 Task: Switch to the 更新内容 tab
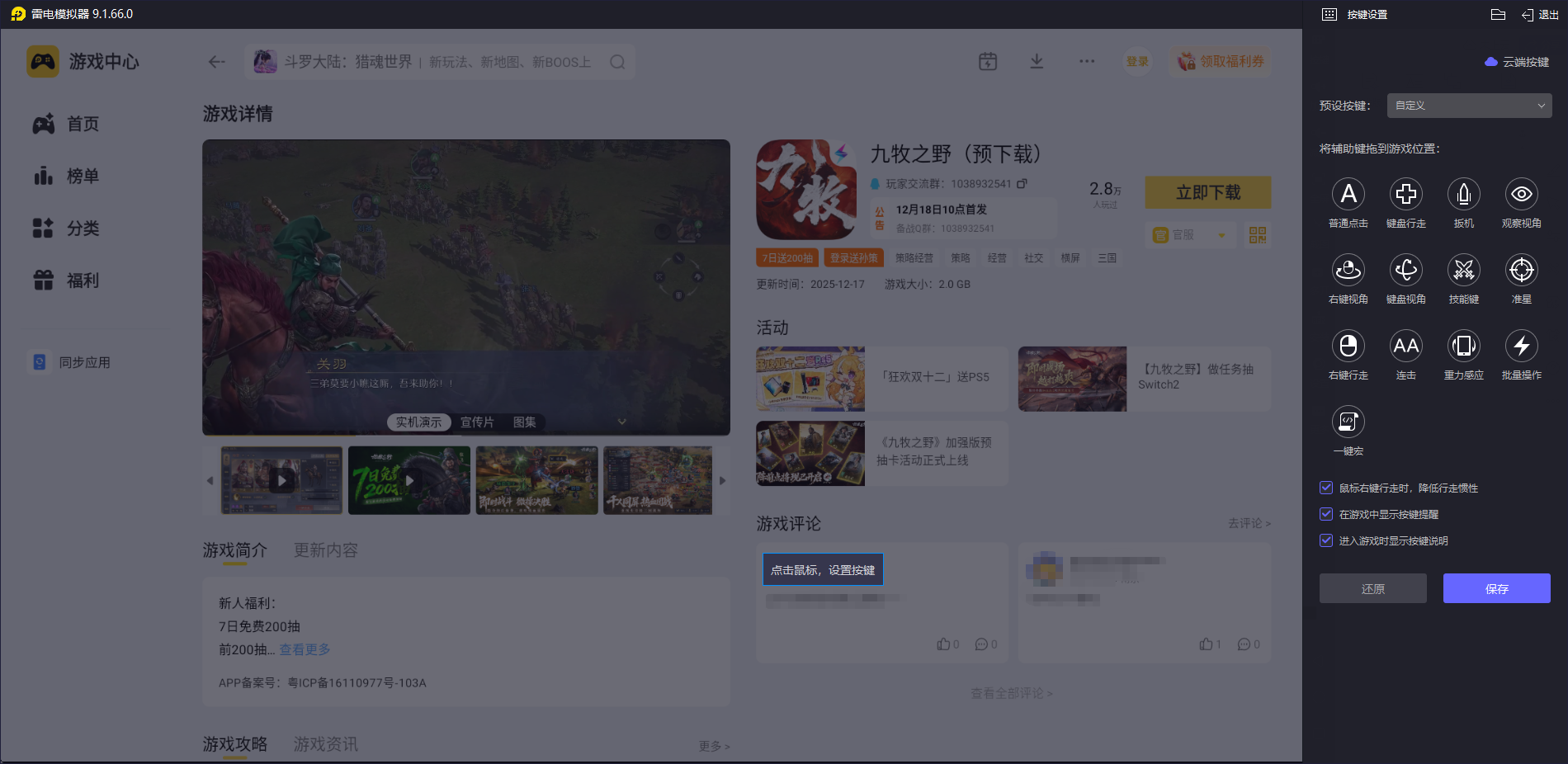[326, 550]
